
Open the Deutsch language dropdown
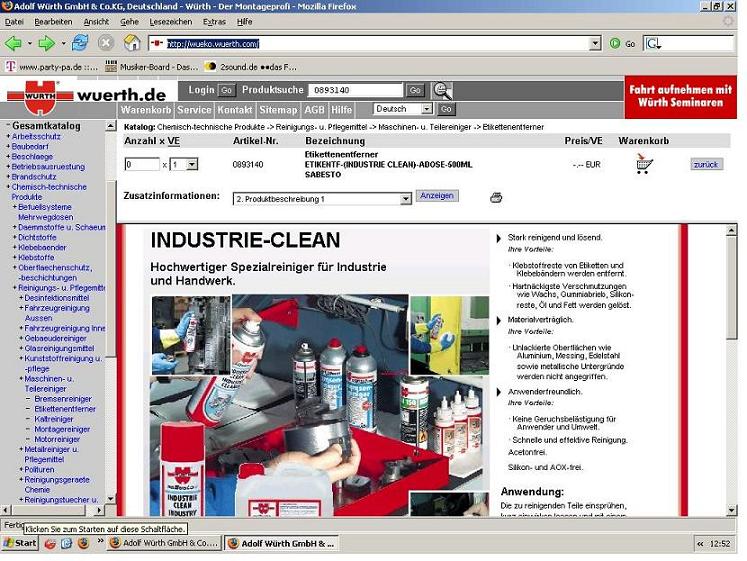(x=427, y=109)
